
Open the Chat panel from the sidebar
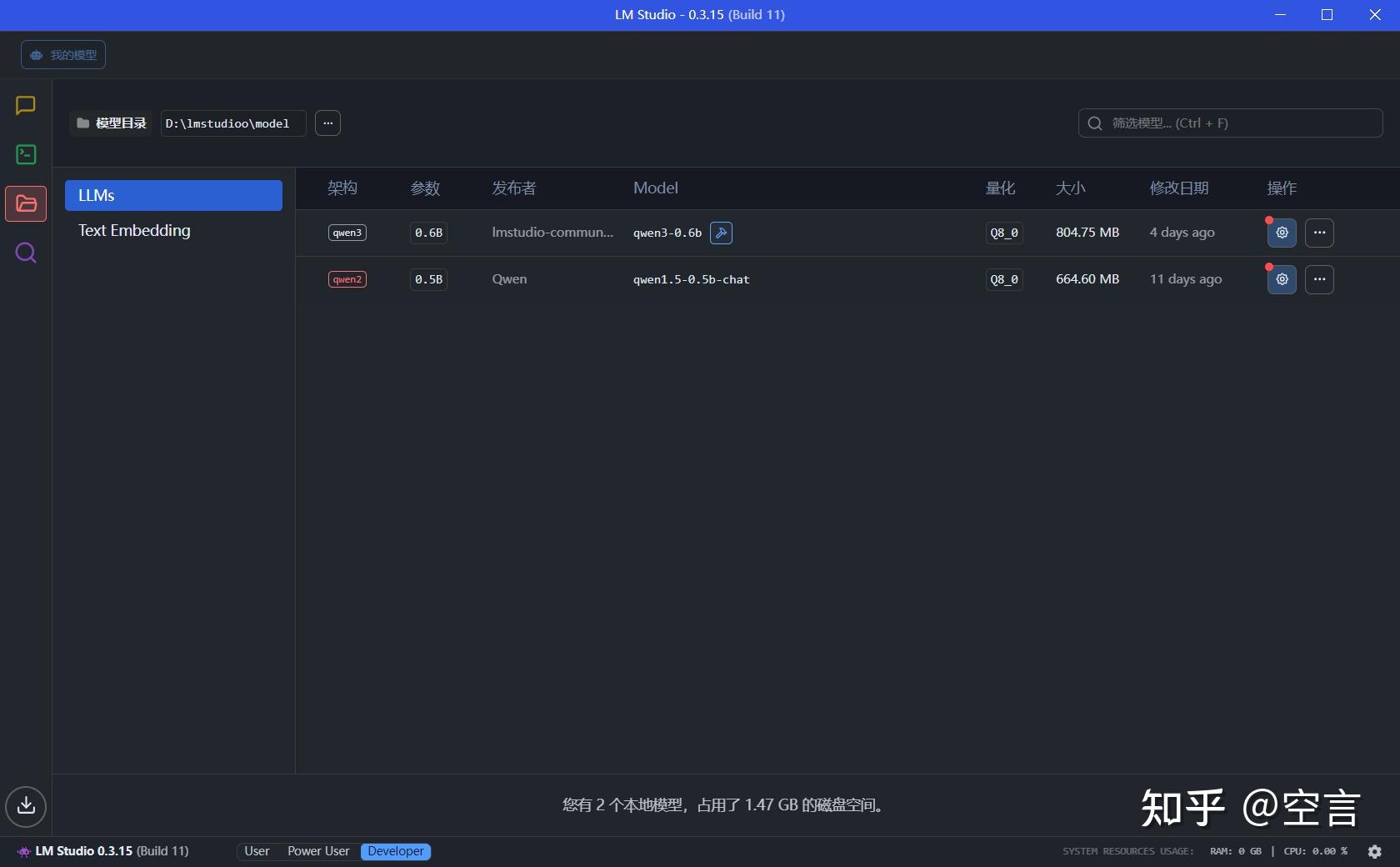click(x=25, y=106)
